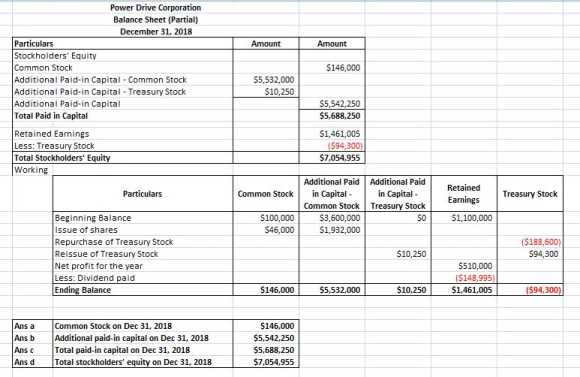Click the Working label cell
Viewport: 580px width, 377px height.
[x=31, y=170]
